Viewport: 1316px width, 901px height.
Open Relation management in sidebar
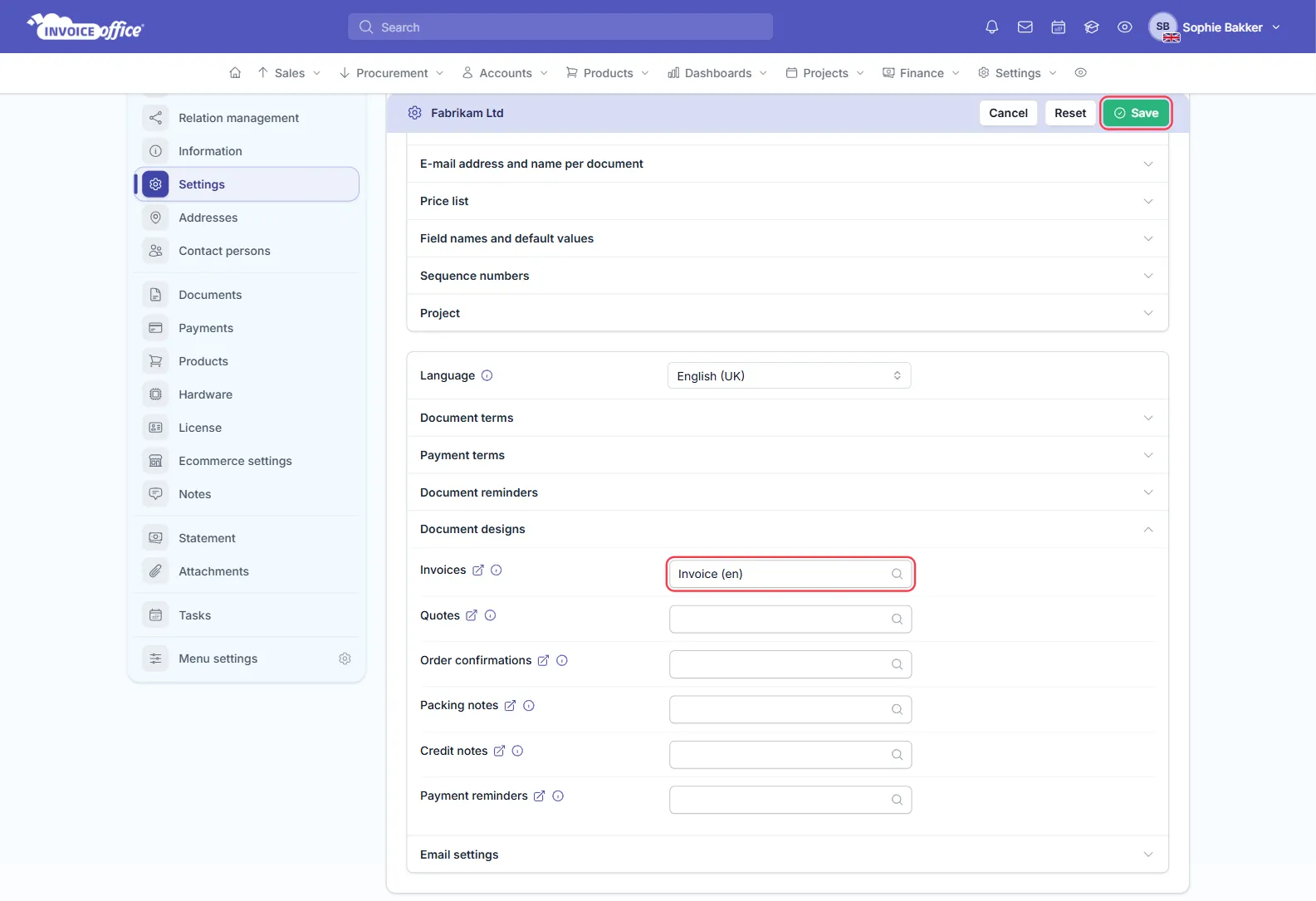(247, 118)
